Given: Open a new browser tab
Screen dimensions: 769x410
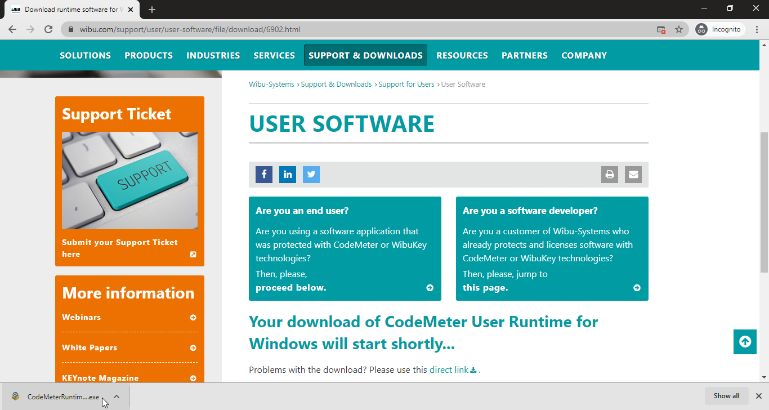Looking at the screenshot, I should coord(152,9).
